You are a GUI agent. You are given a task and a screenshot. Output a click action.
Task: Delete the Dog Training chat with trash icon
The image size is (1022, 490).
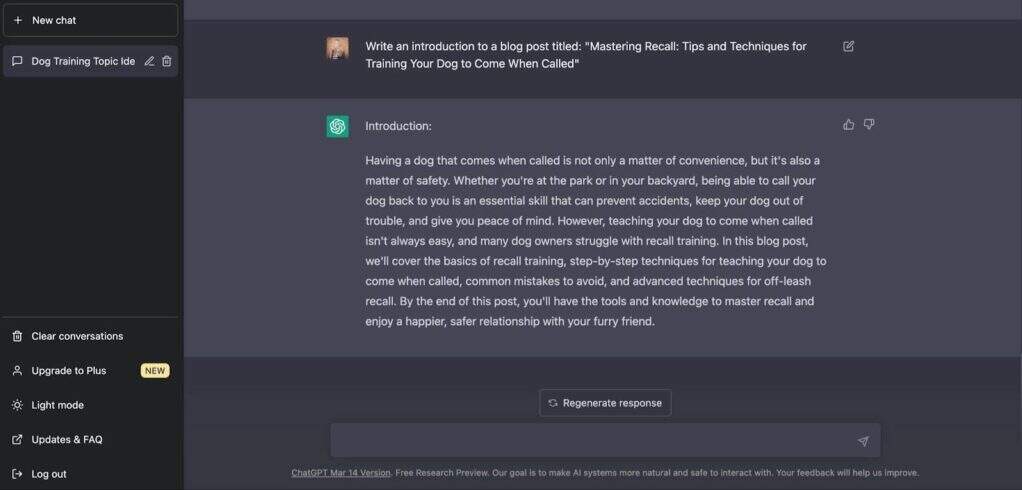pyautogui.click(x=167, y=61)
